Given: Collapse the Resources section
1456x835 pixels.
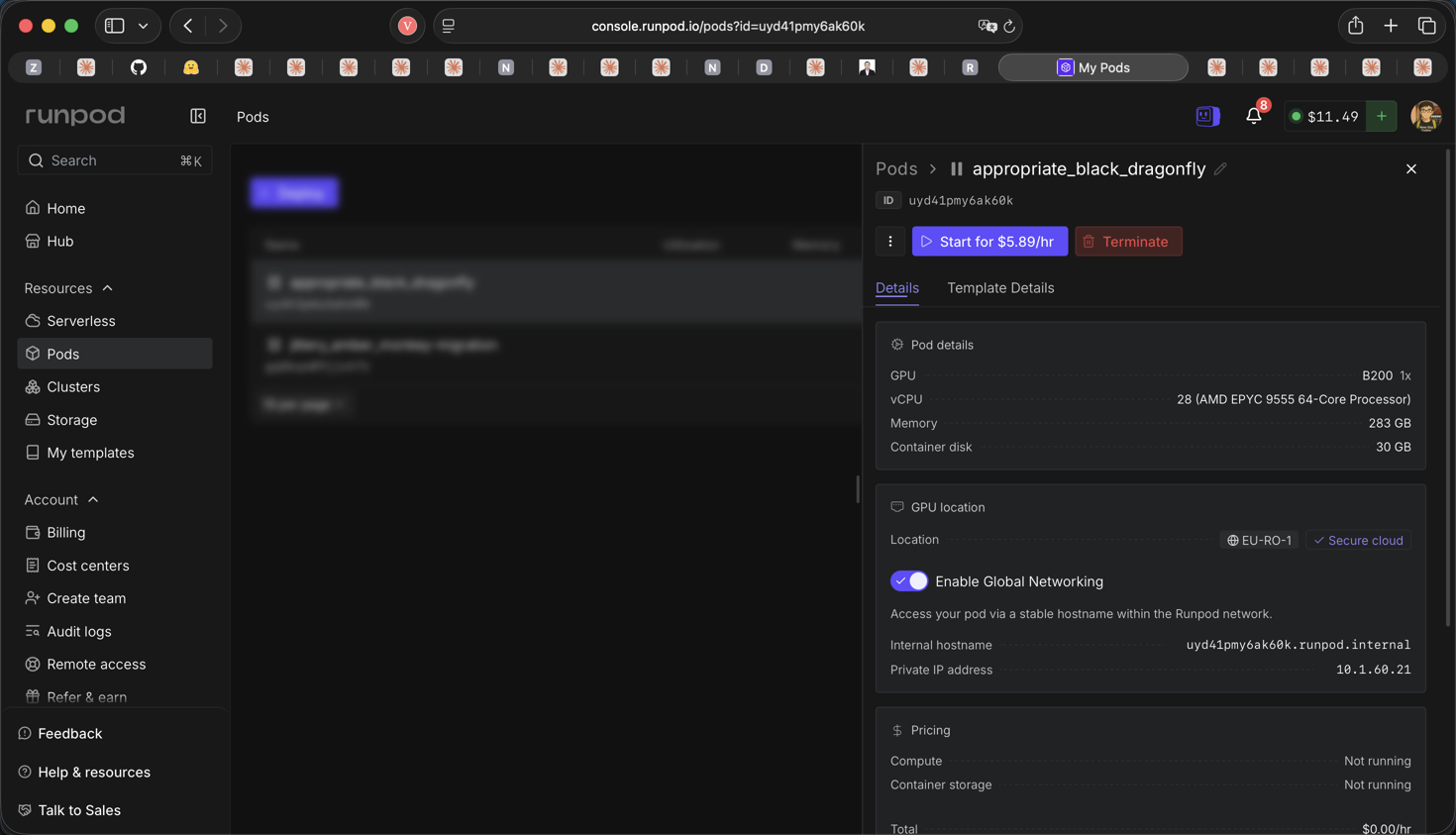Looking at the screenshot, I should coord(108,288).
